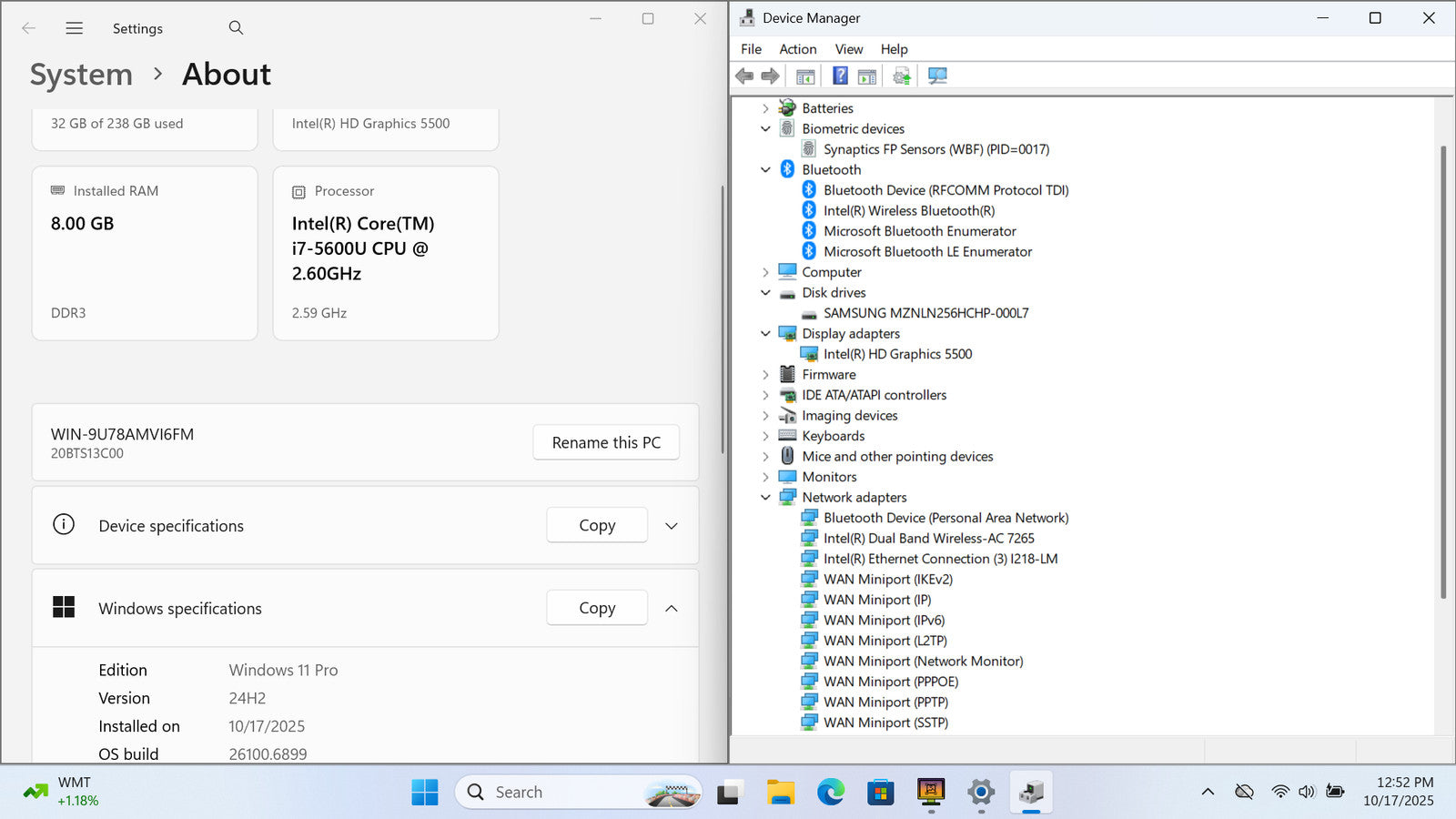Open the Start menu from the taskbar
Viewport: 1456px width, 819px height.
pyautogui.click(x=425, y=793)
